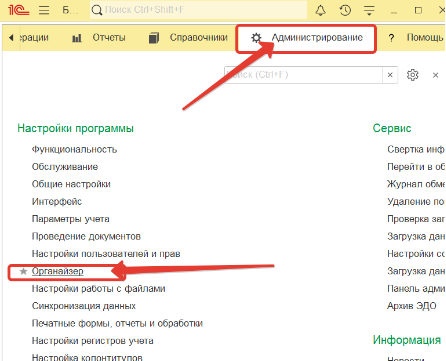Open Настройки пользователей и прав

click(x=106, y=254)
